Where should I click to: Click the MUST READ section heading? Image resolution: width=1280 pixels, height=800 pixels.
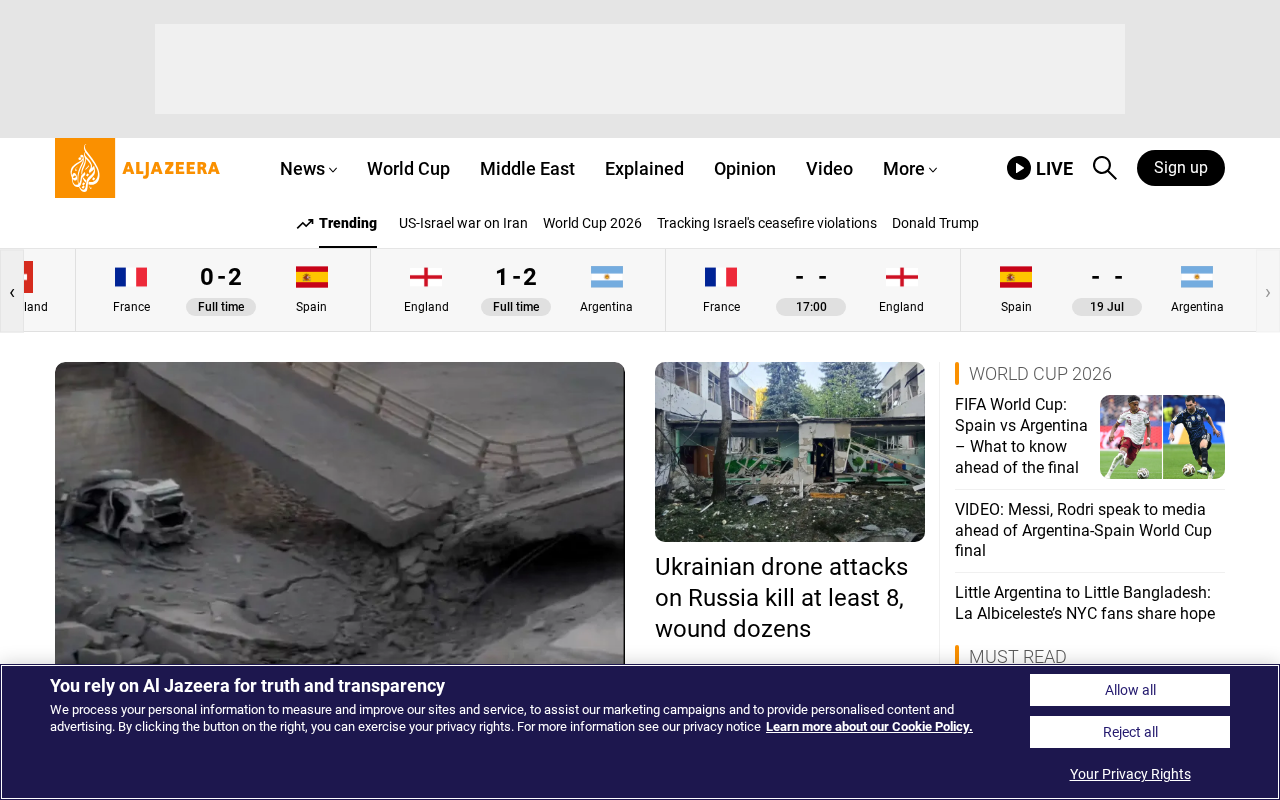(1017, 656)
